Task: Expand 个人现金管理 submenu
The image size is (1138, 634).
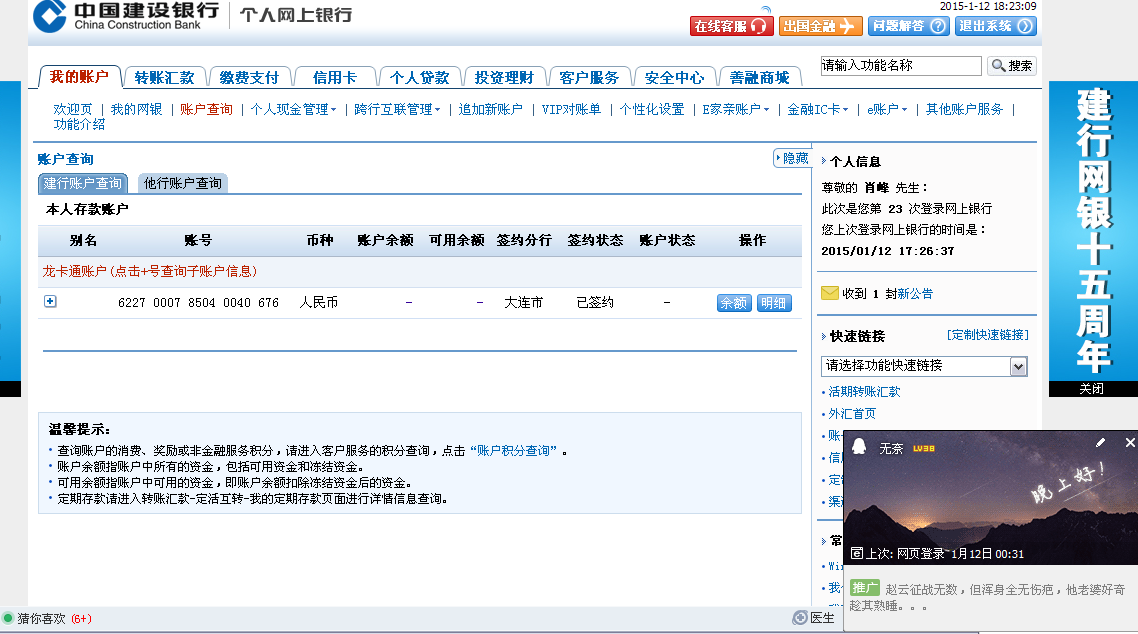Action: [x=293, y=110]
